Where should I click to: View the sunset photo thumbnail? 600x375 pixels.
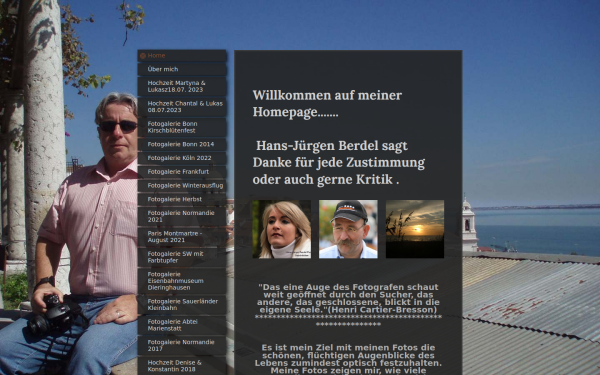[415, 229]
